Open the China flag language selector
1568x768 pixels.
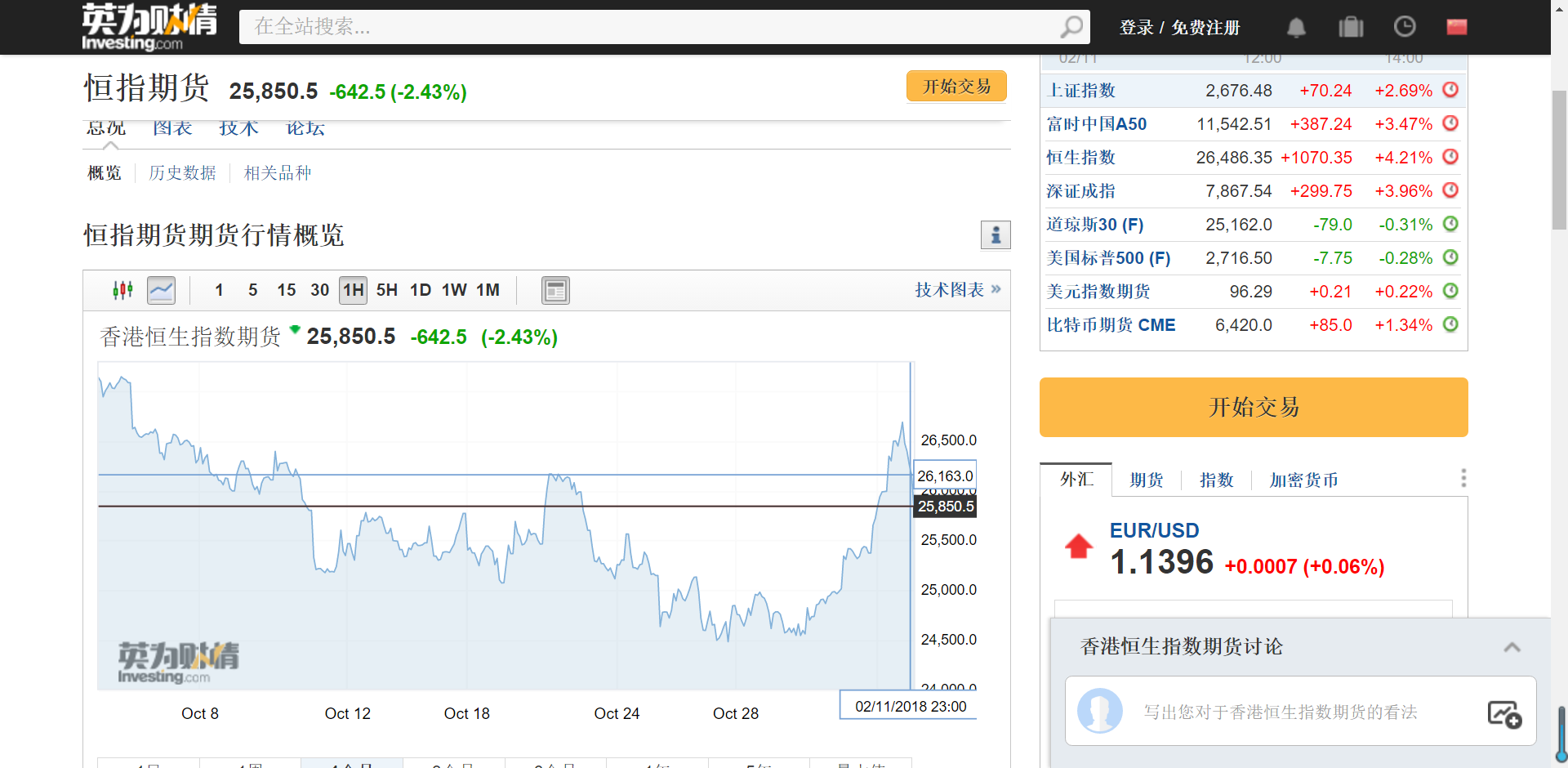[1457, 27]
